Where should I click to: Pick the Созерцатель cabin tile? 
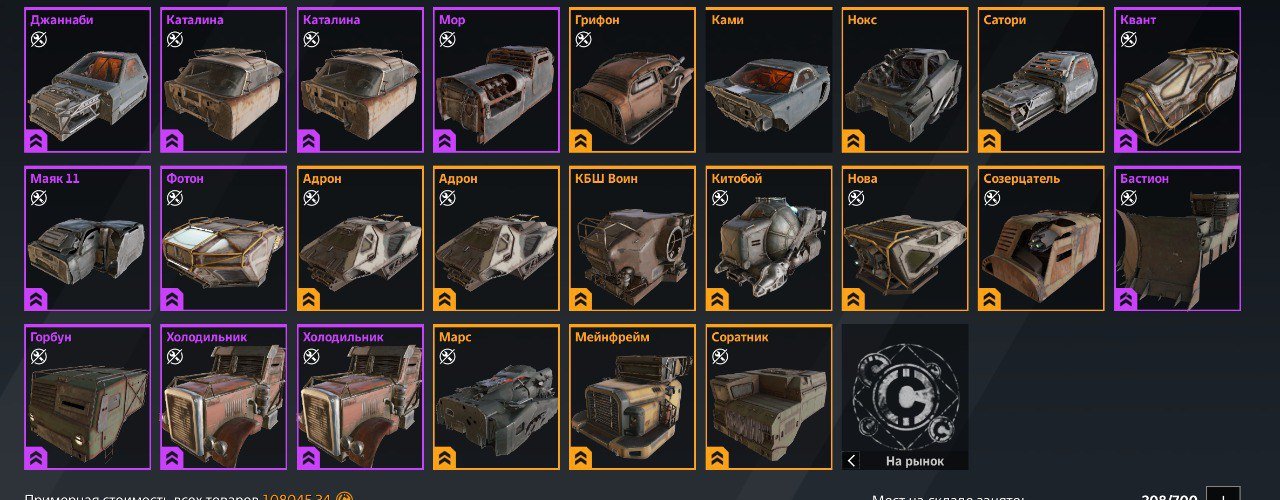point(1041,239)
